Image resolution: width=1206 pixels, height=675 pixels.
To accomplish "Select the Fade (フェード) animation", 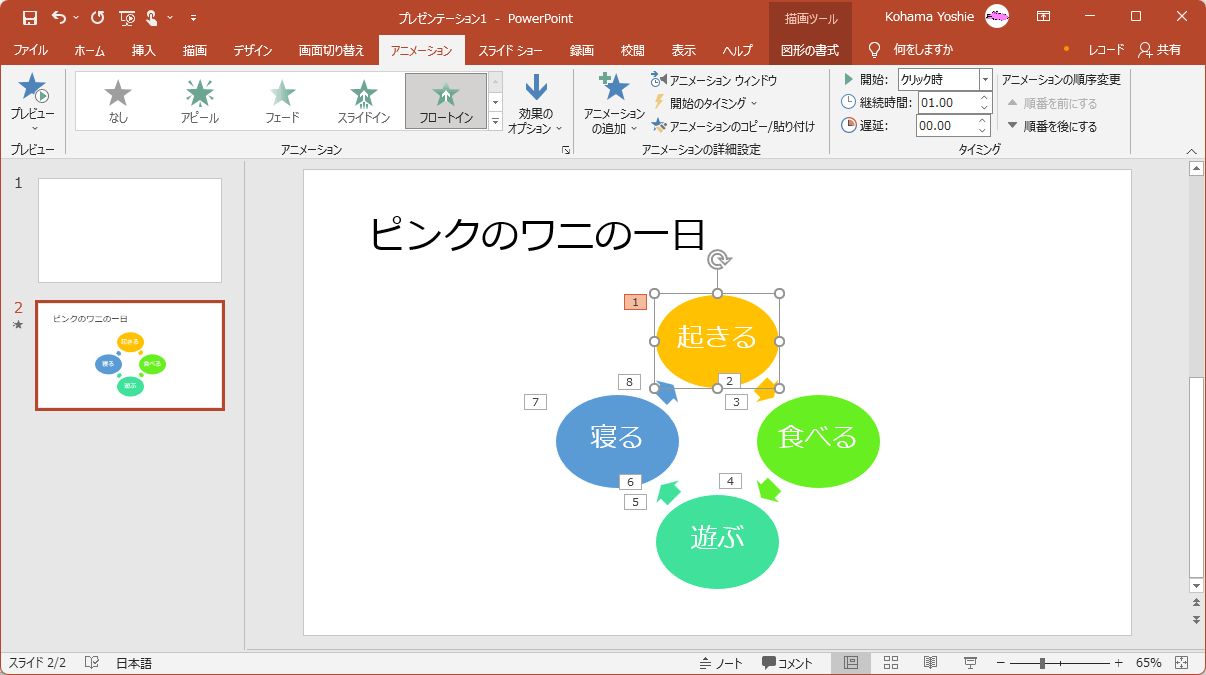I will coord(282,101).
